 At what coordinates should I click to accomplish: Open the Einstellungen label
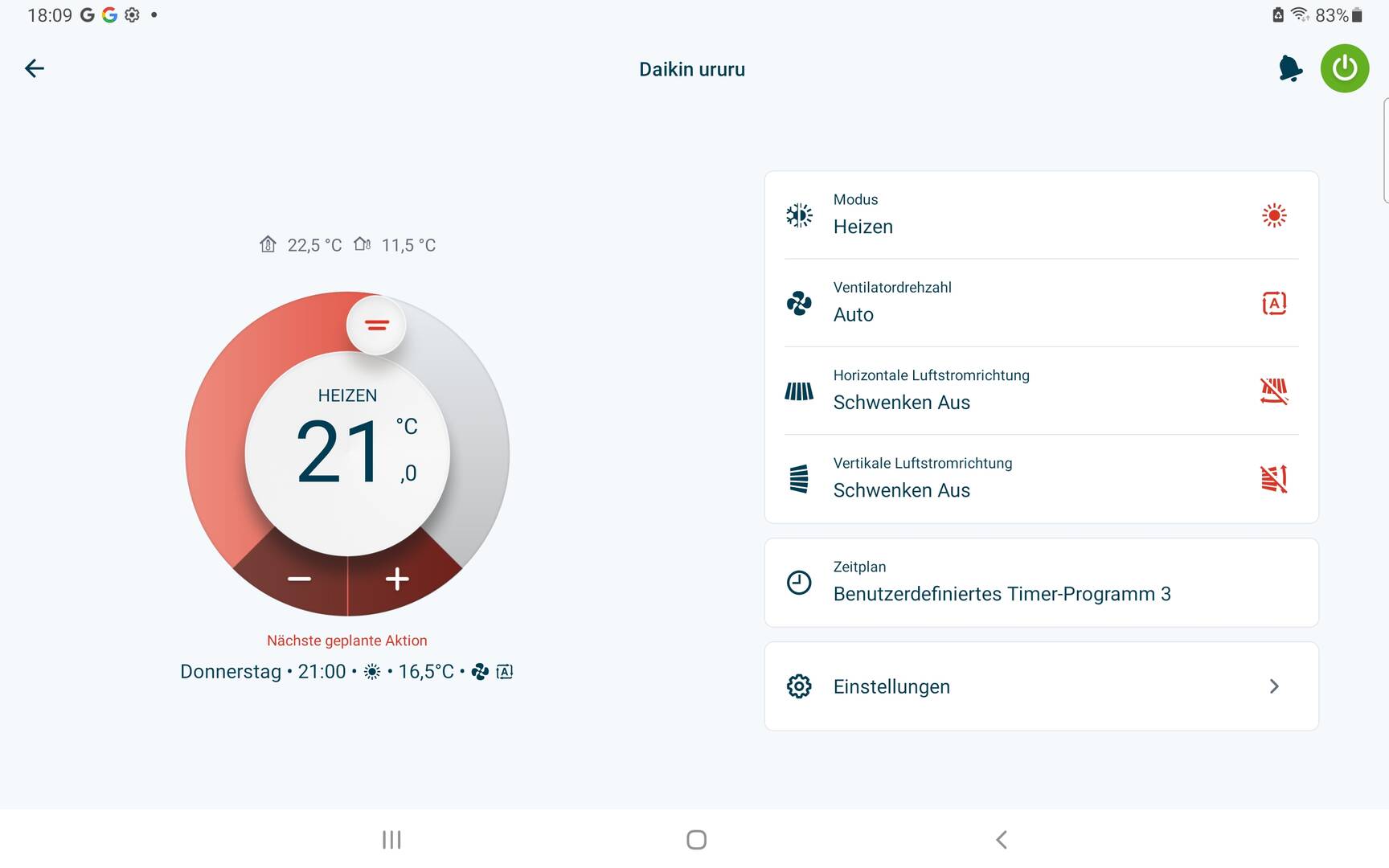tap(891, 686)
